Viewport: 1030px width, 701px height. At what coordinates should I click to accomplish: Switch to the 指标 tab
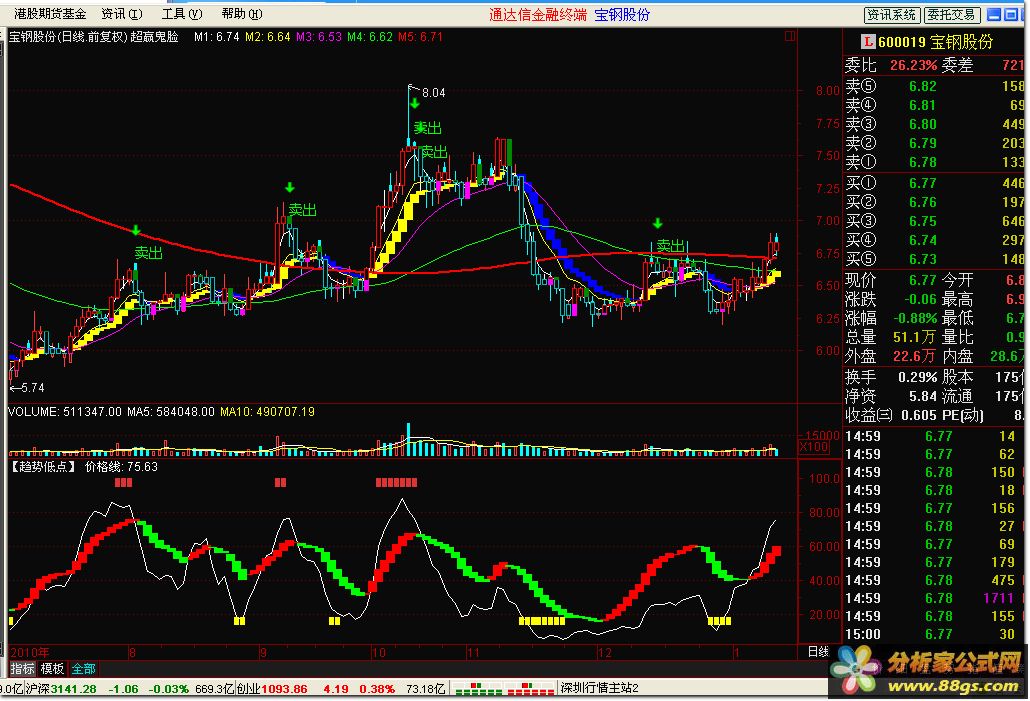(22, 669)
